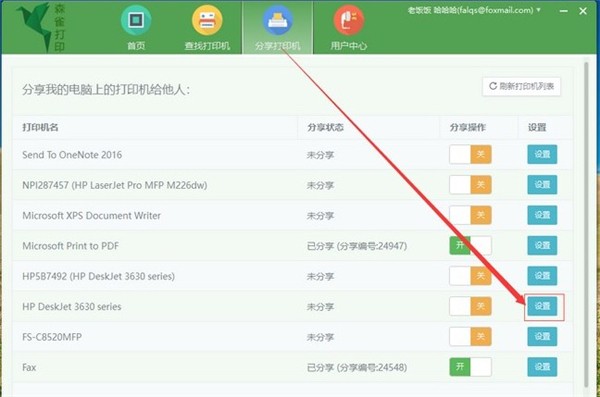600x397 pixels.
Task: Open 设置 for Microsoft XPS Document Writer
Action: pyautogui.click(x=542, y=215)
